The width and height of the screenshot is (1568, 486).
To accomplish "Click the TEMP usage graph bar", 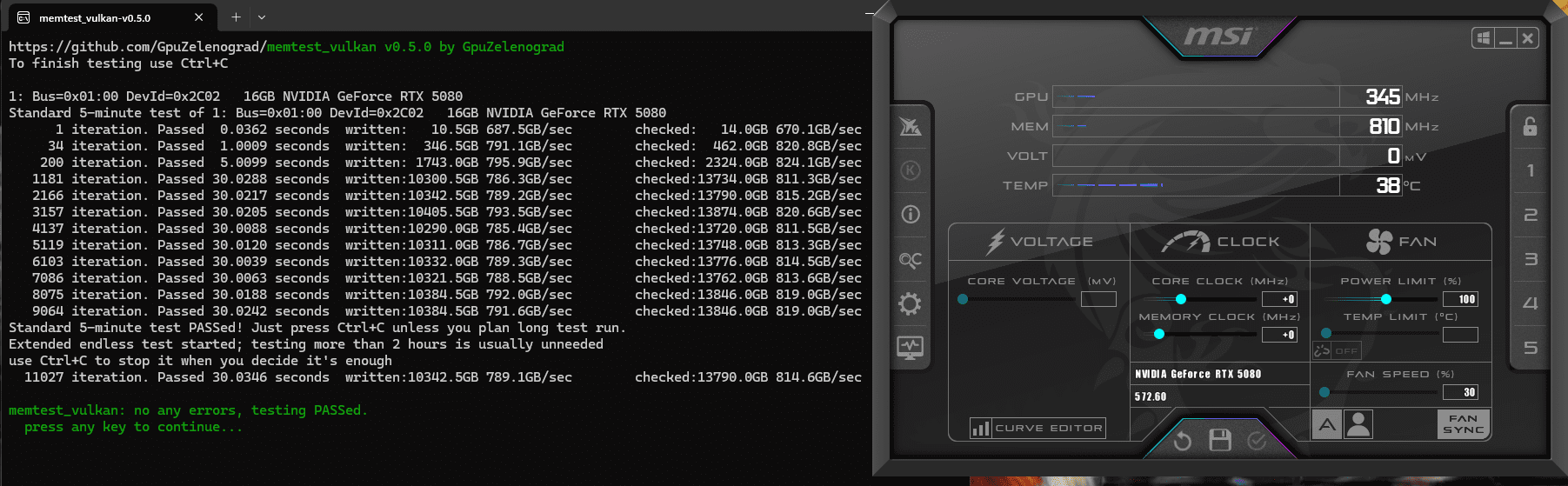I will click(x=1196, y=185).
